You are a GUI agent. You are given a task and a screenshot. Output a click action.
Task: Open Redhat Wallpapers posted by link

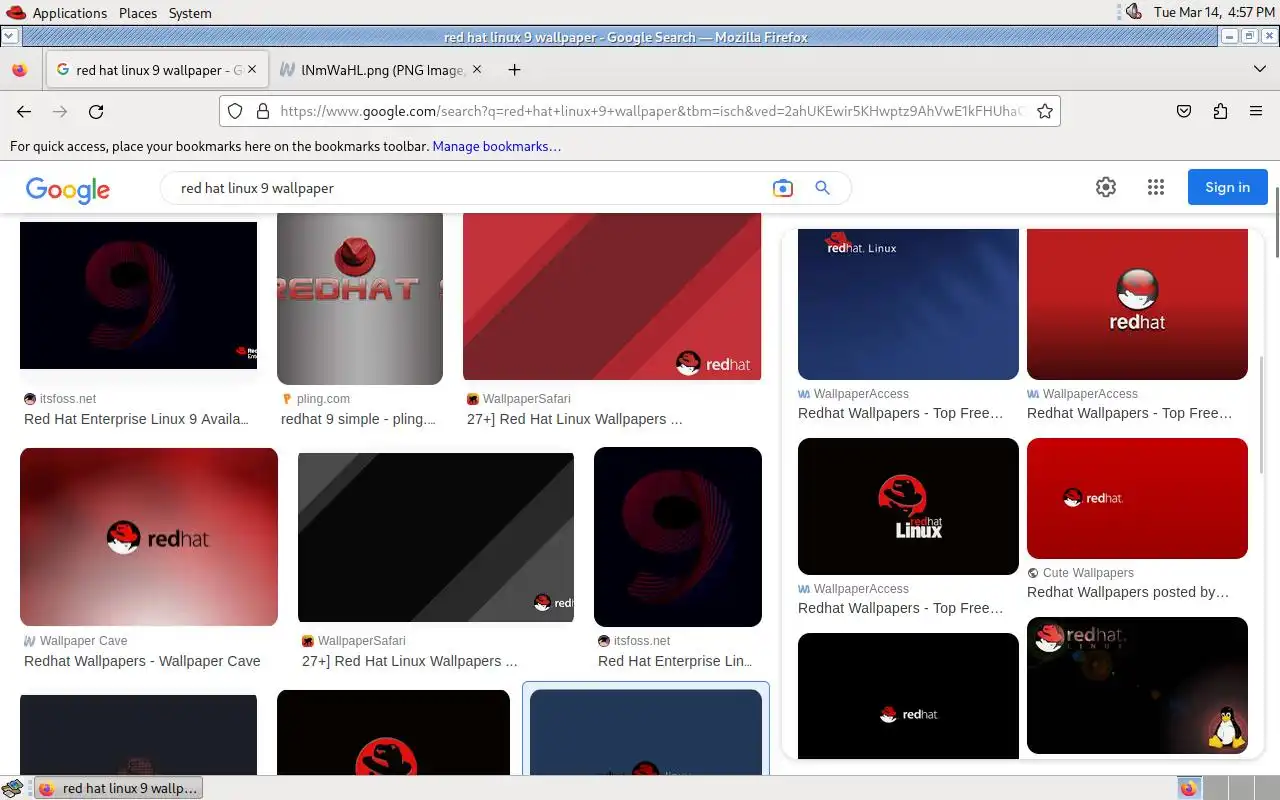[x=1128, y=592]
